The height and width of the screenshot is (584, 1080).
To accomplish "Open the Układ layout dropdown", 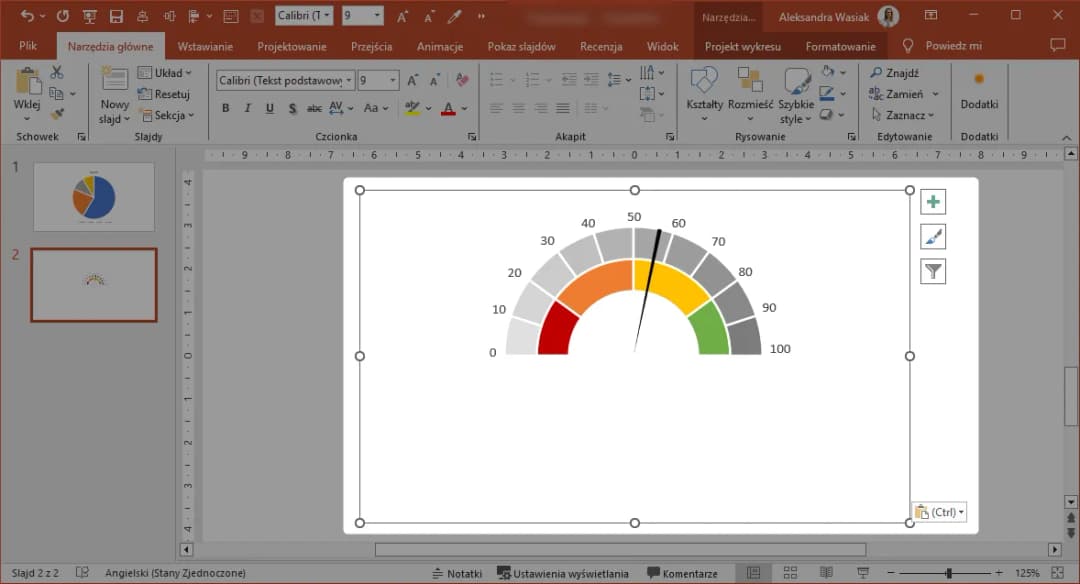I will (x=166, y=71).
